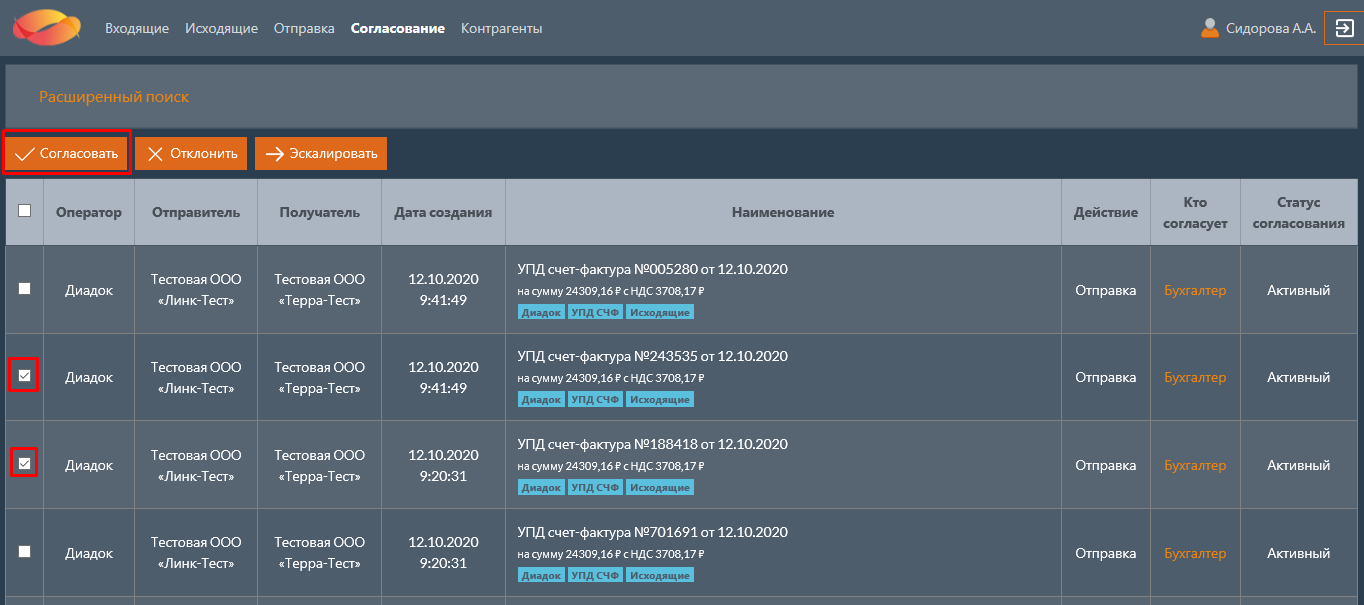
Task: Open the Контрагенты section
Action: click(x=501, y=28)
